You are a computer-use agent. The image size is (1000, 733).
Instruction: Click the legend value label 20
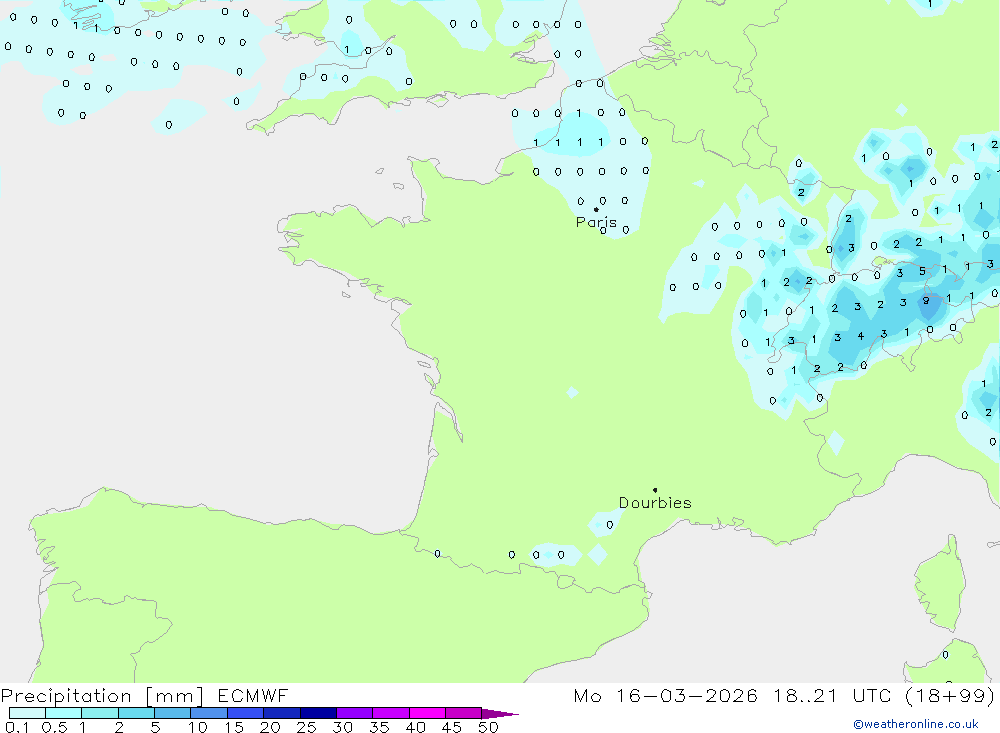point(270,727)
